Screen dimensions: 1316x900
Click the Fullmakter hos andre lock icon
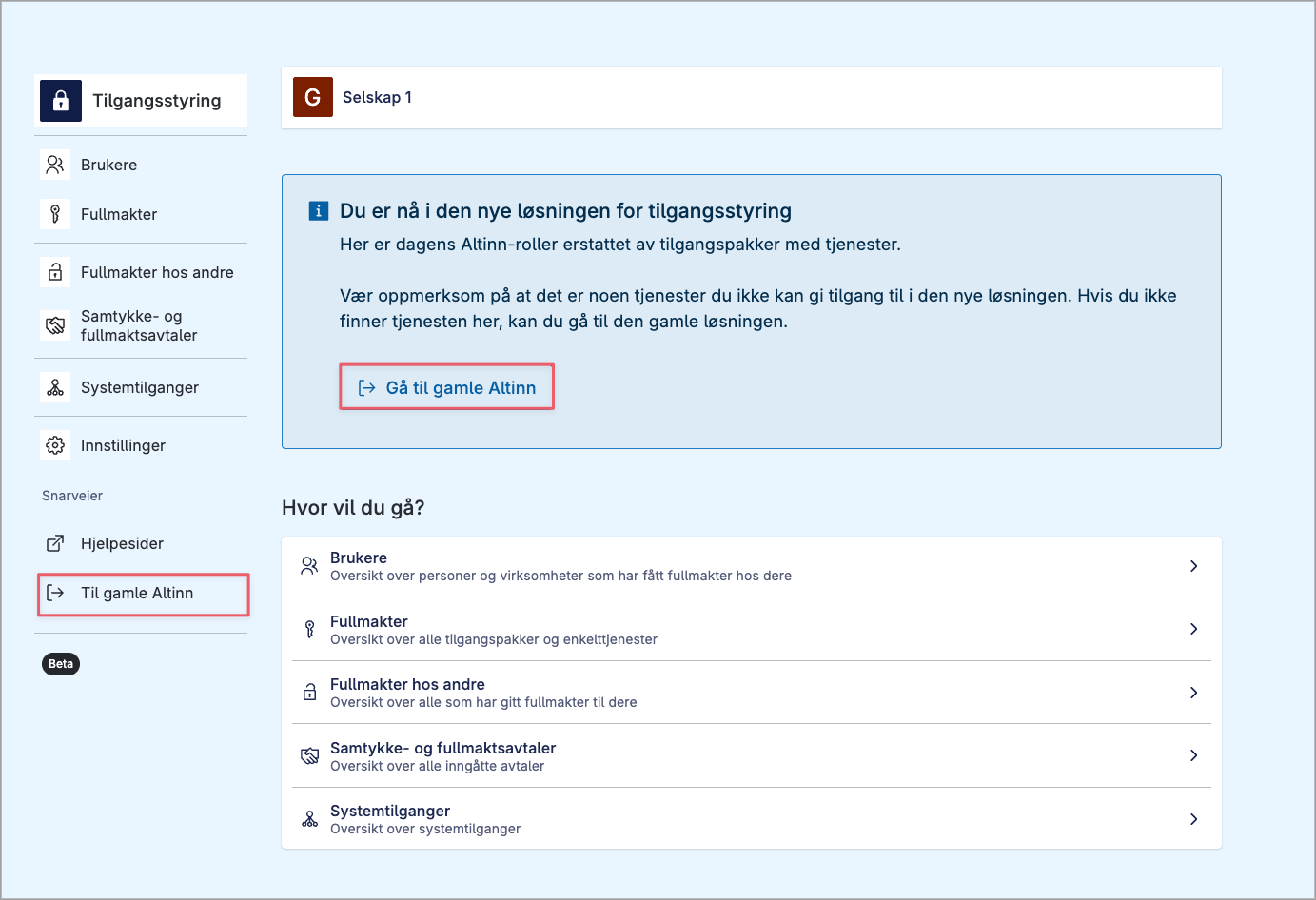(x=55, y=272)
